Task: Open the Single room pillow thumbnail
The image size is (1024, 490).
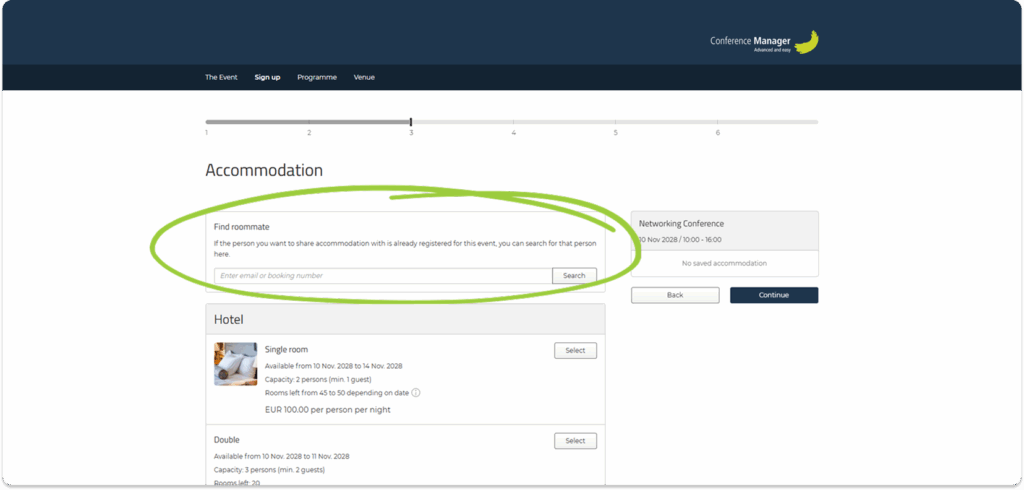Action: [235, 364]
